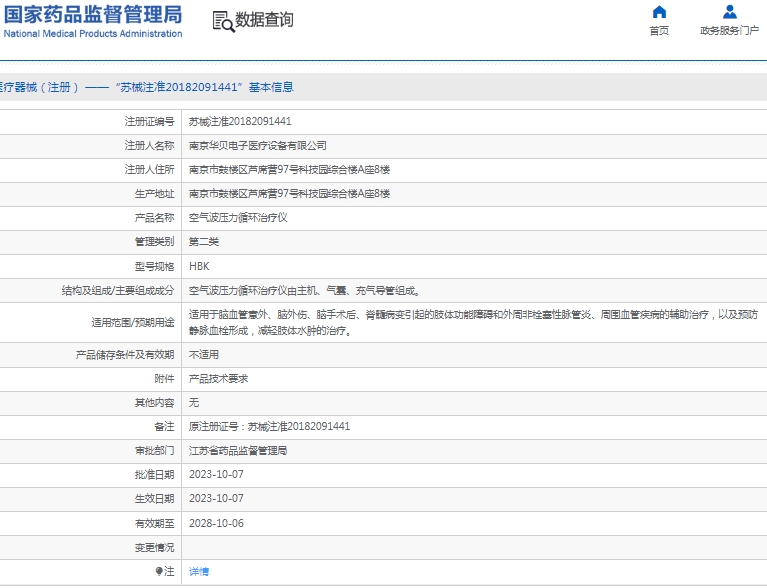Click product name 空气波压力循环治疗仪
The image size is (767, 588).
(238, 218)
